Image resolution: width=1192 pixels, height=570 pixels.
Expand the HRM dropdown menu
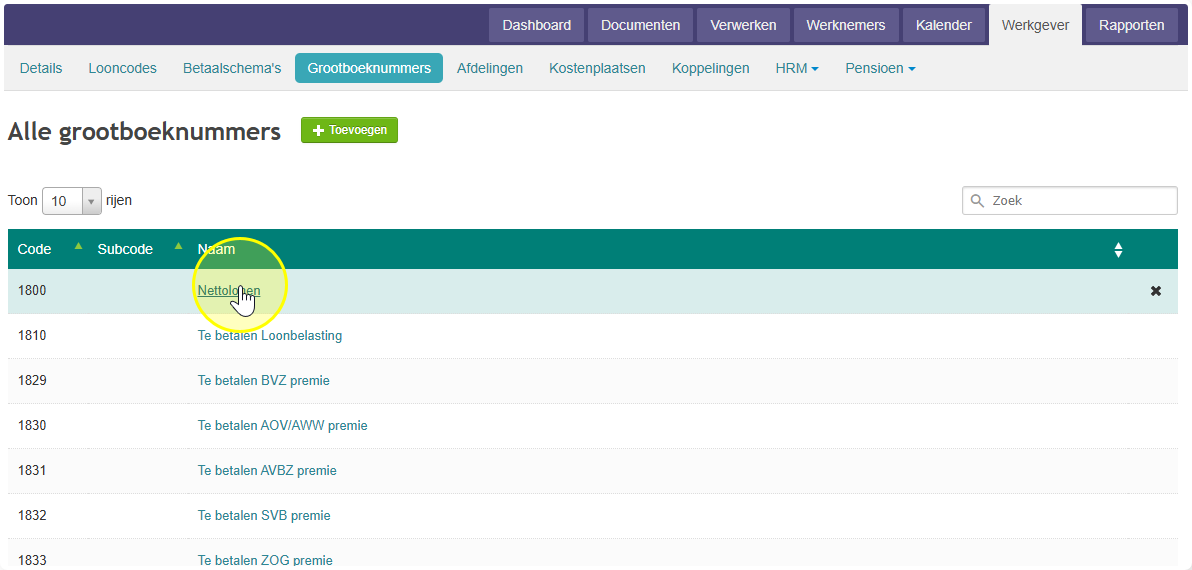[797, 68]
